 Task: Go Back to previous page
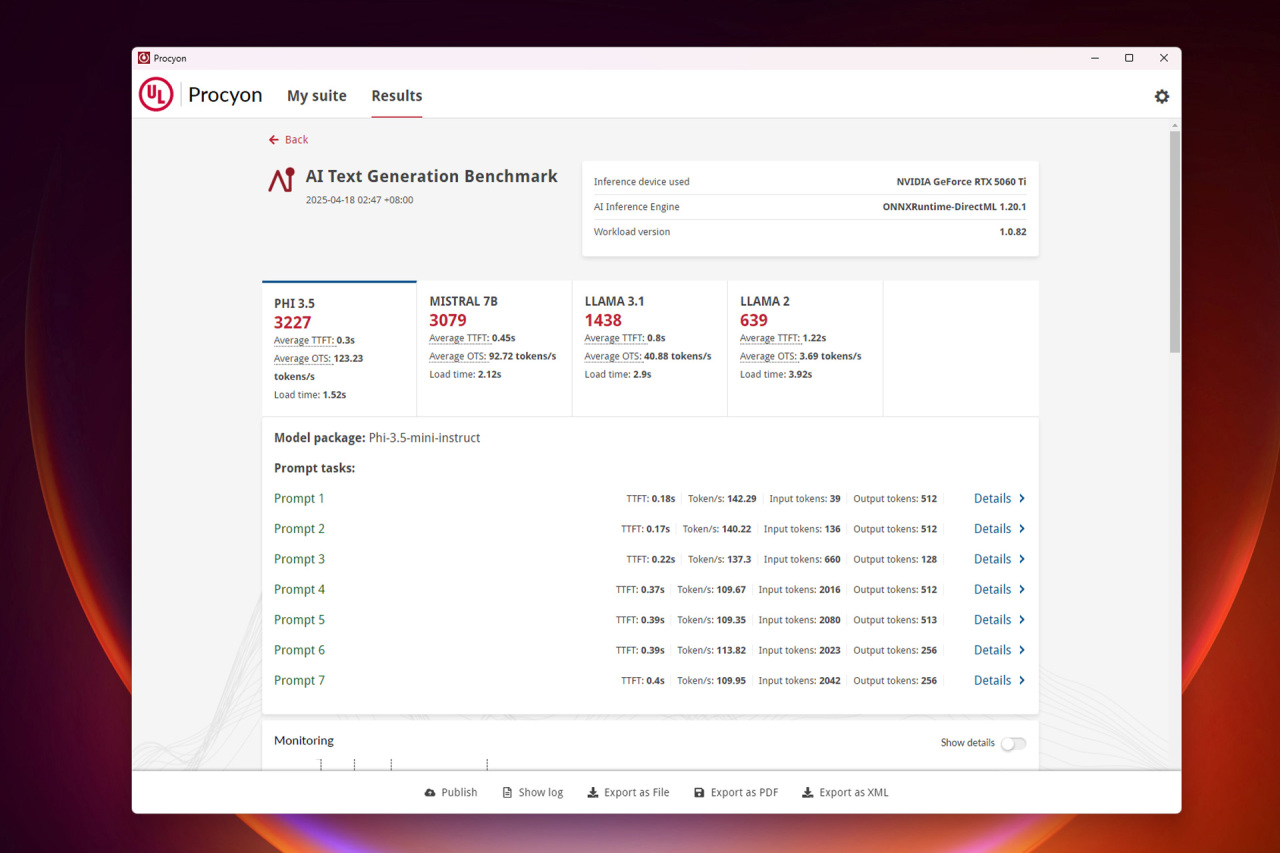[288, 140]
